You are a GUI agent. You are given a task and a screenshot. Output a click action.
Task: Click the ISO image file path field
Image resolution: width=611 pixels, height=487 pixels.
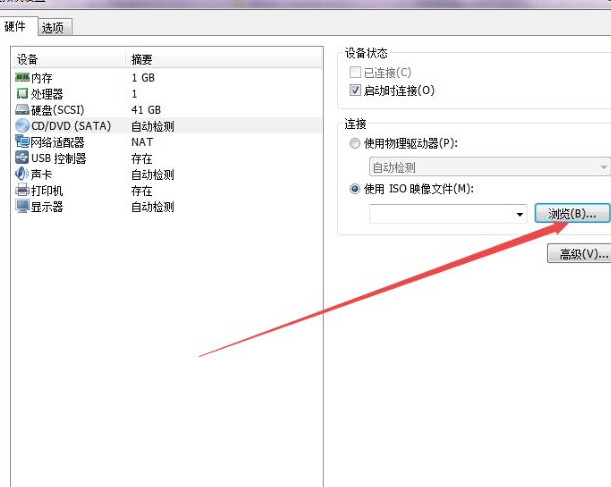click(440, 214)
